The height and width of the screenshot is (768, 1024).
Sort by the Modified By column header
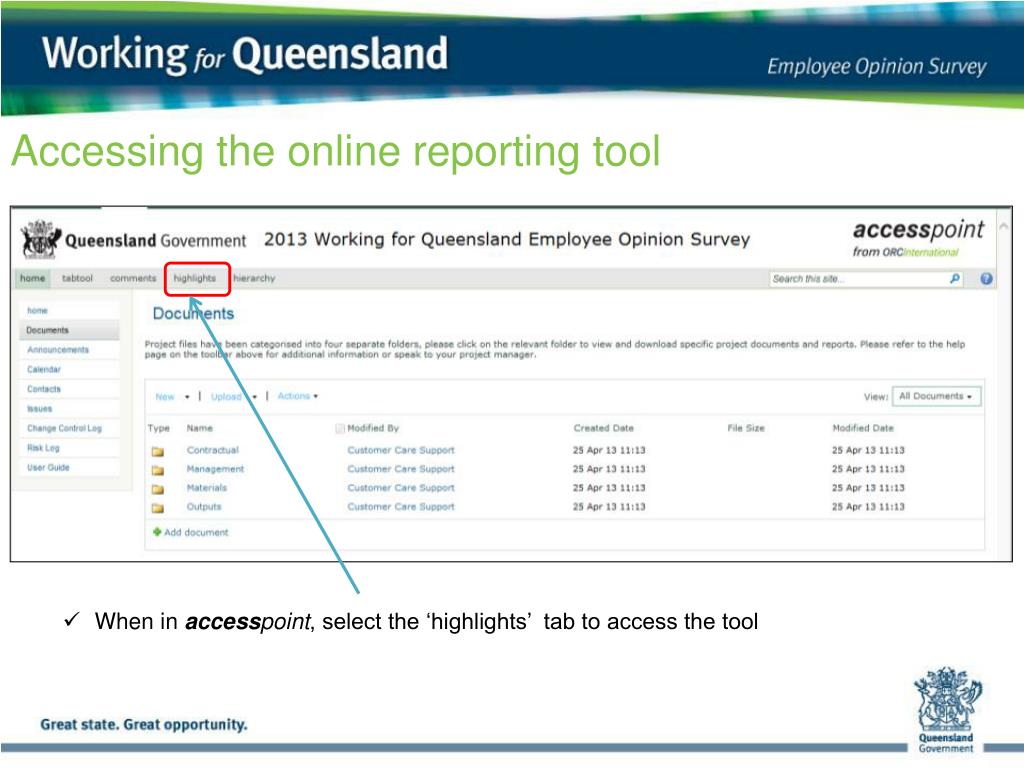(x=372, y=428)
